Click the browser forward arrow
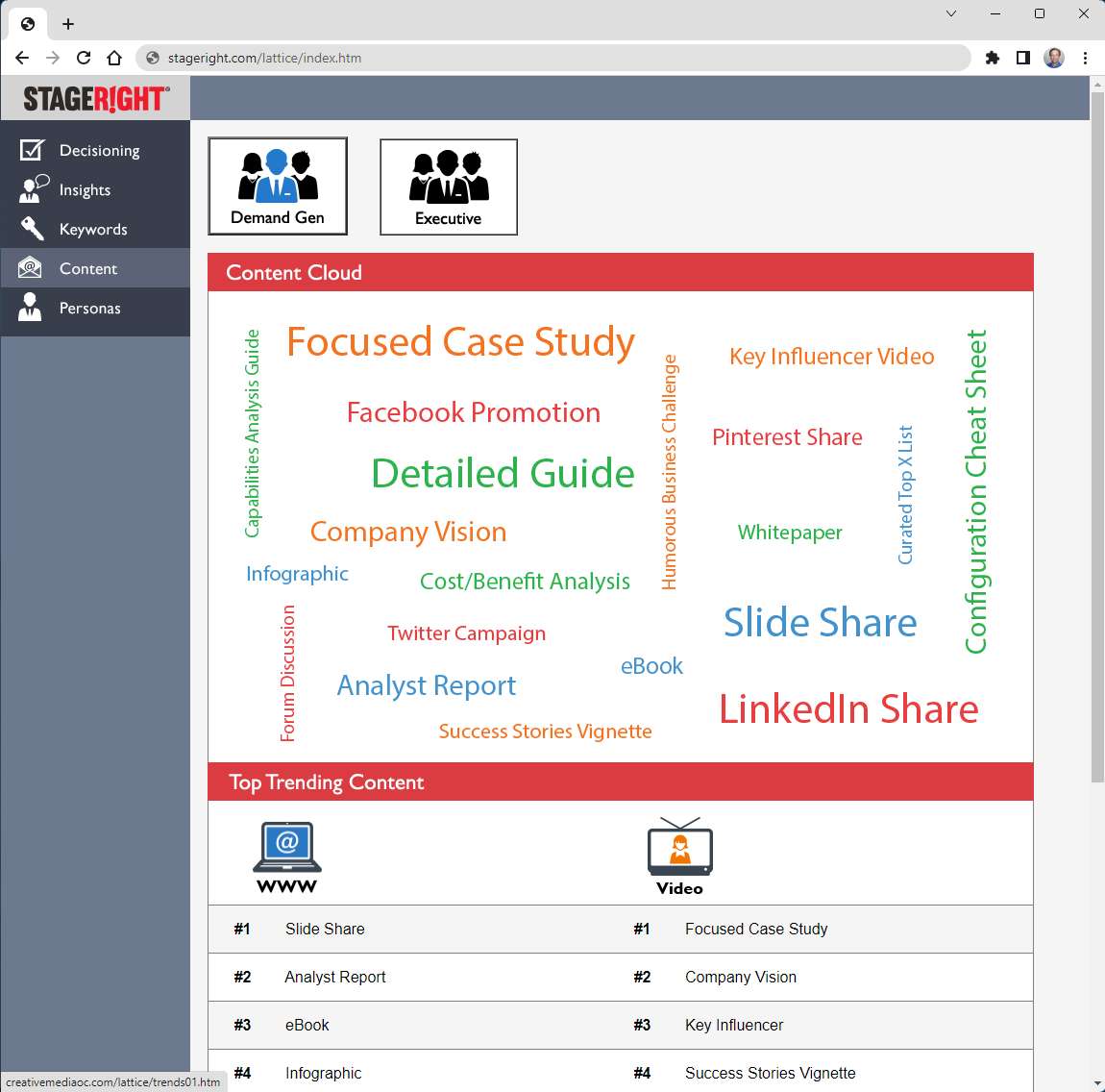The width and height of the screenshot is (1105, 1092). [53, 58]
